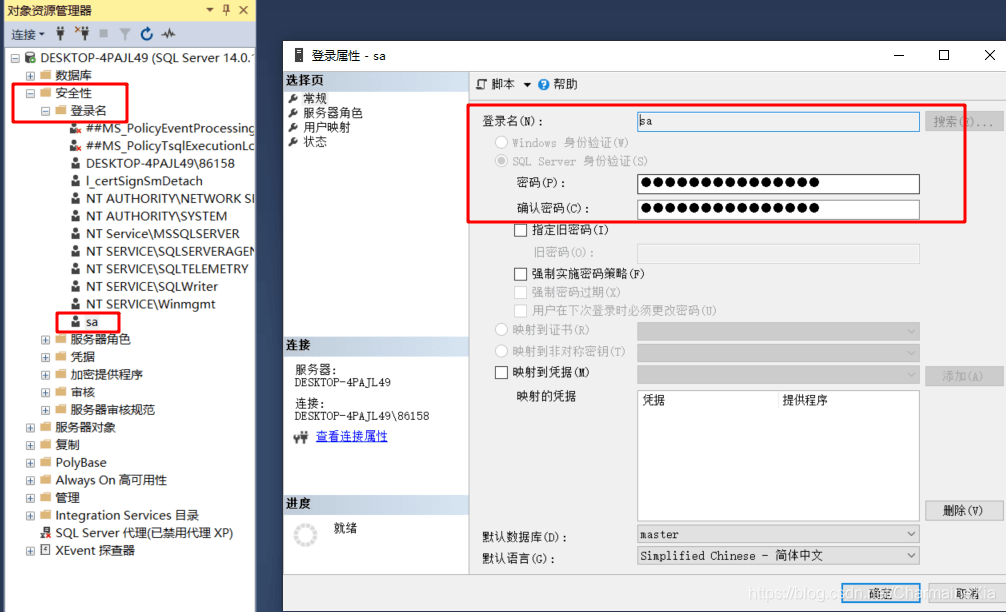Click the blue Help question mark icon
This screenshot has height=612, width=1006.
click(544, 85)
